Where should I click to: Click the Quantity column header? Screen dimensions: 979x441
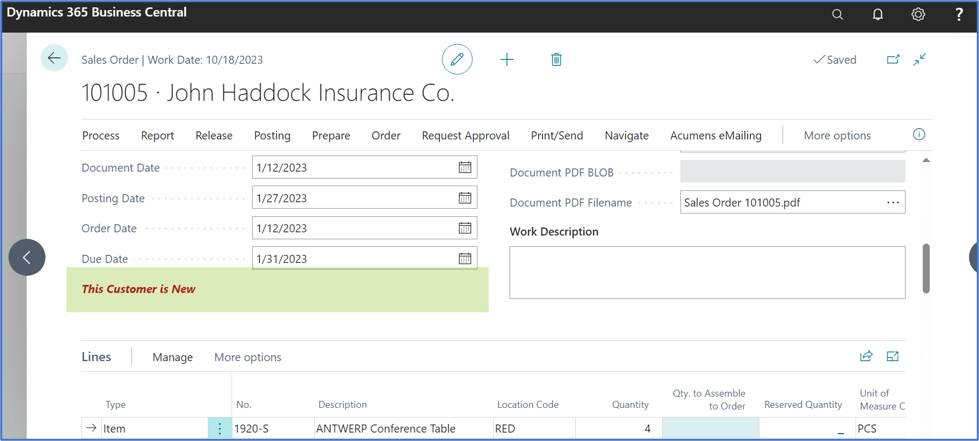point(630,405)
